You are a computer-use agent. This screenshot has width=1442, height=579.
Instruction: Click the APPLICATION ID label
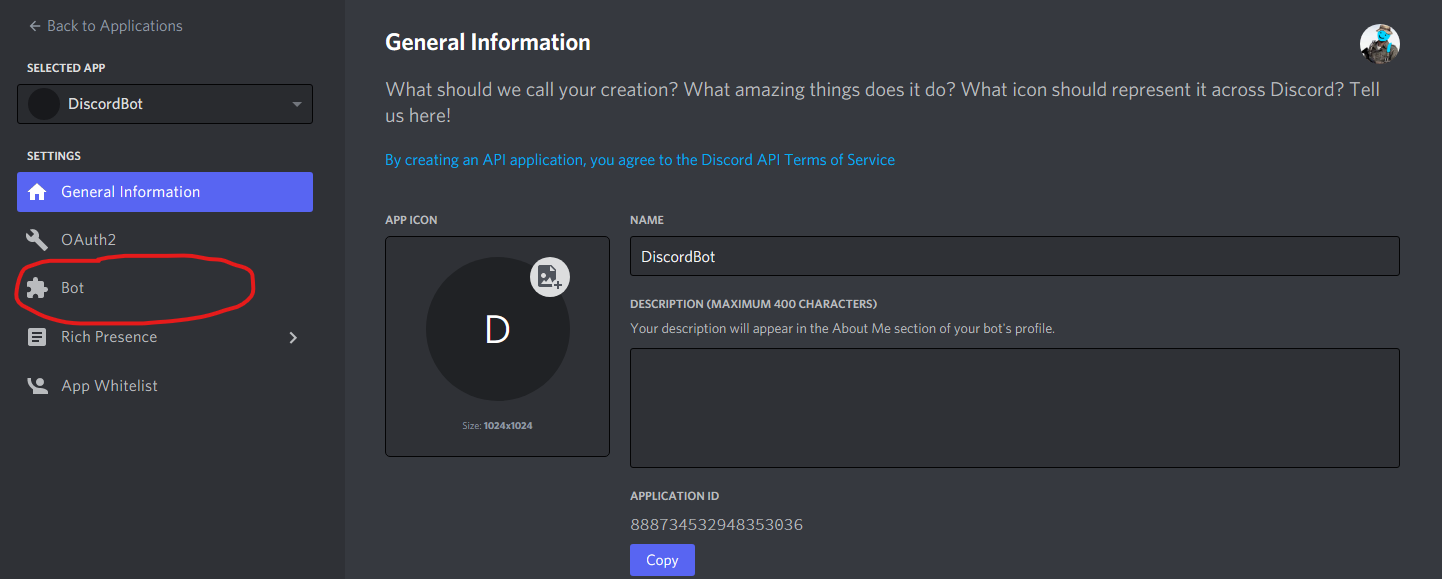pos(674,496)
